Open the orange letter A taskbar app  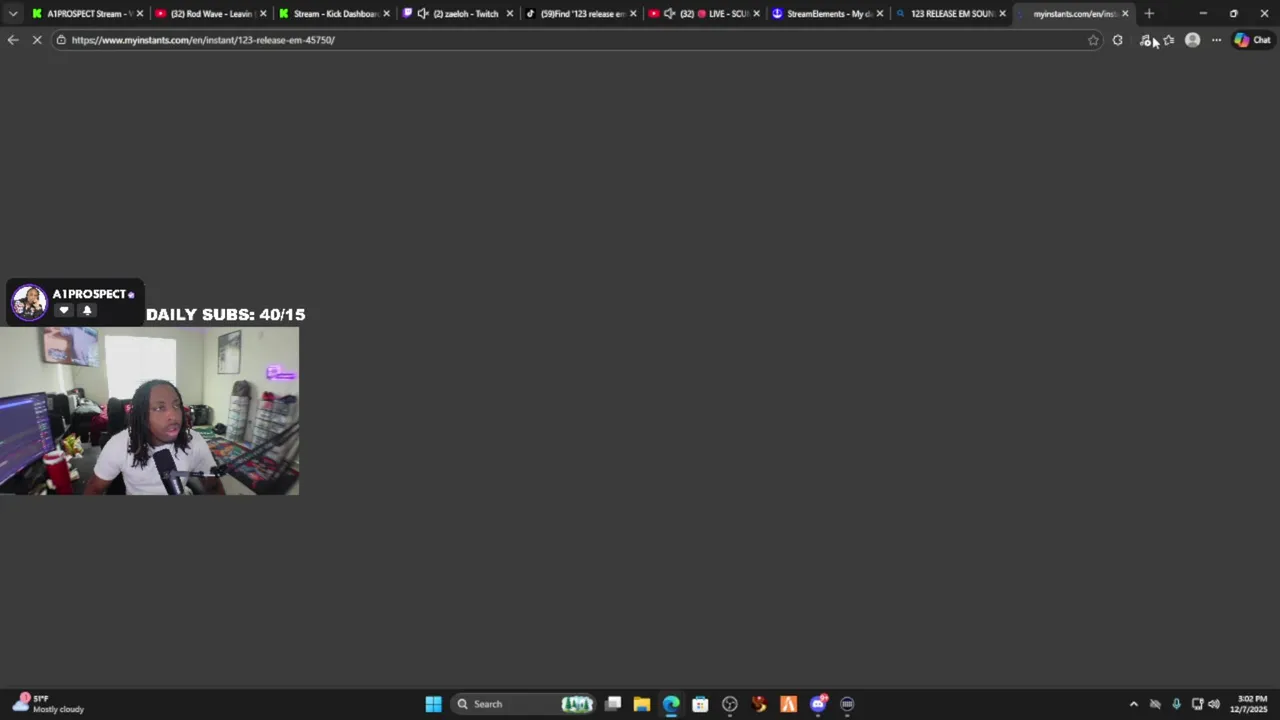point(788,704)
